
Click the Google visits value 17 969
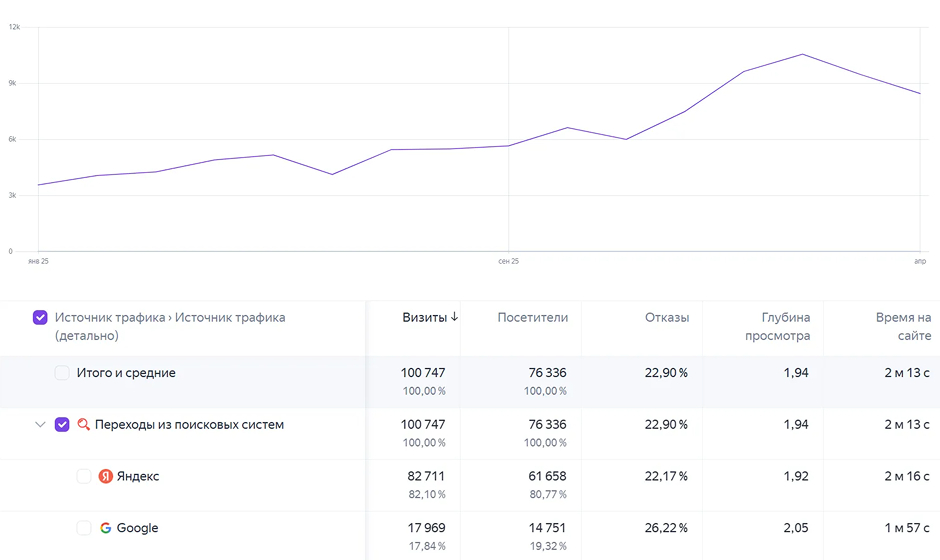[x=426, y=528]
